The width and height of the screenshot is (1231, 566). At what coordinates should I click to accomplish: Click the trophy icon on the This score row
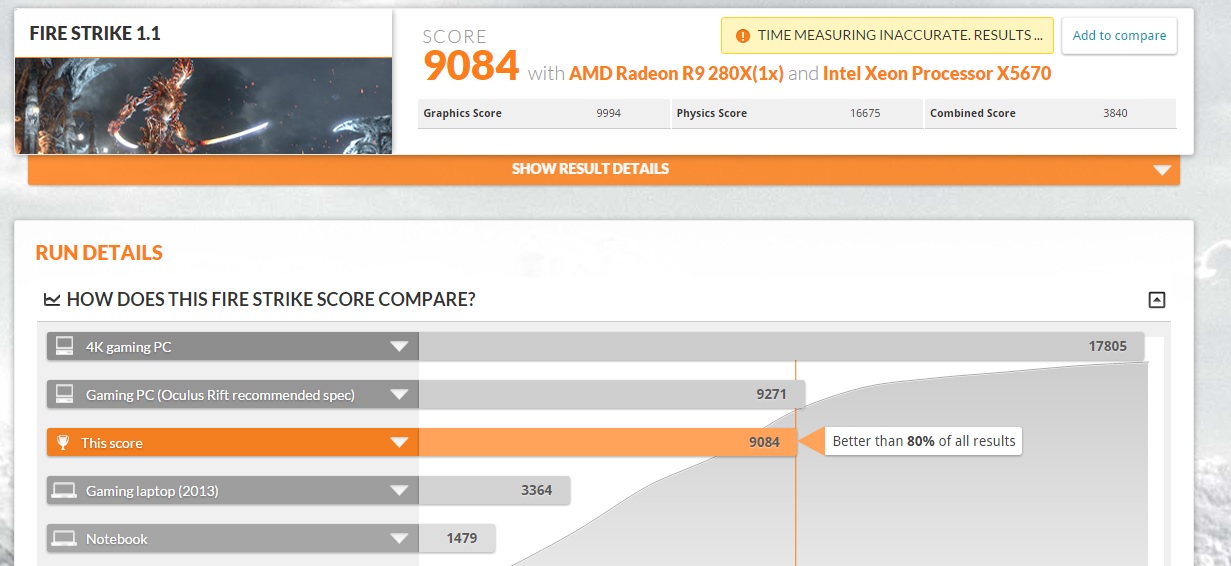tap(63, 443)
